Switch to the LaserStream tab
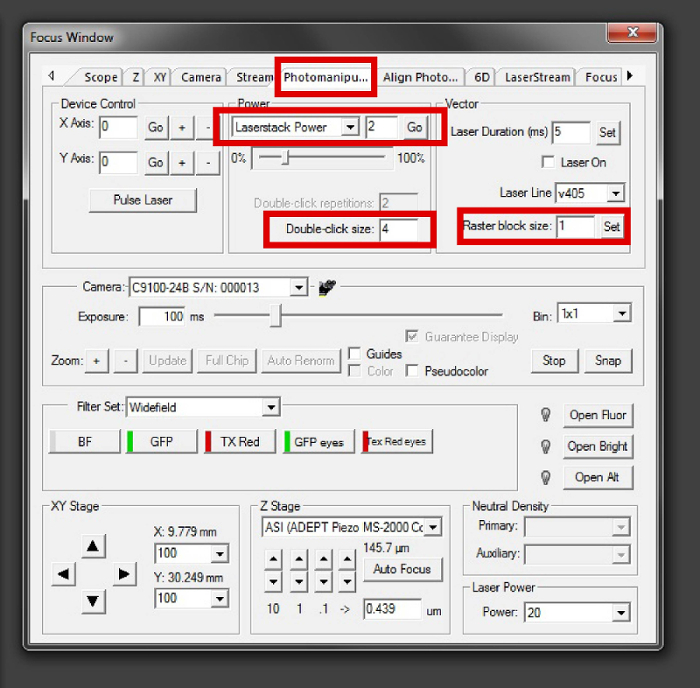700x688 pixels. (537, 77)
